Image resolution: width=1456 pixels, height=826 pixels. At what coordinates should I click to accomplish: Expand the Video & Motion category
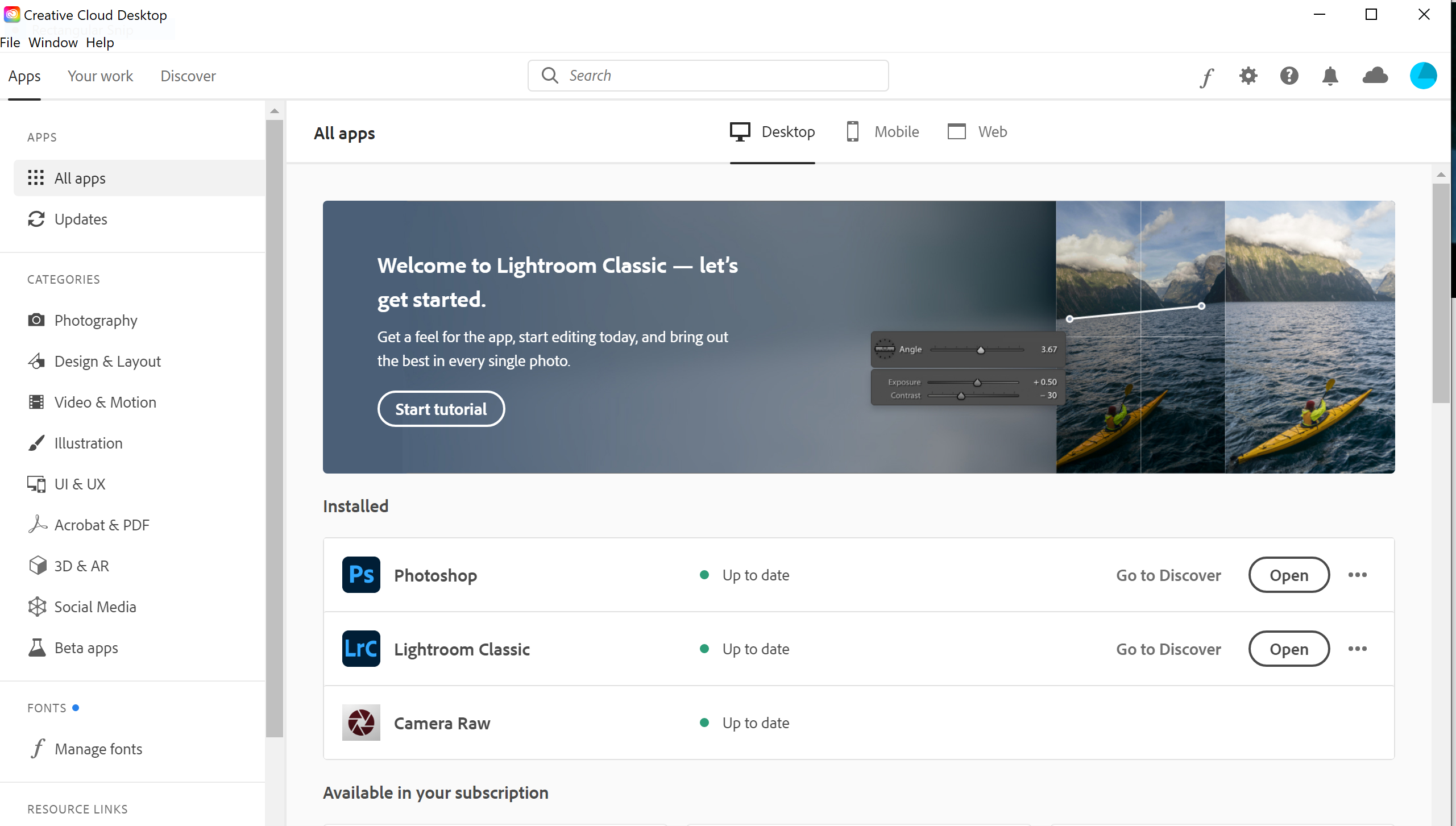click(x=105, y=402)
